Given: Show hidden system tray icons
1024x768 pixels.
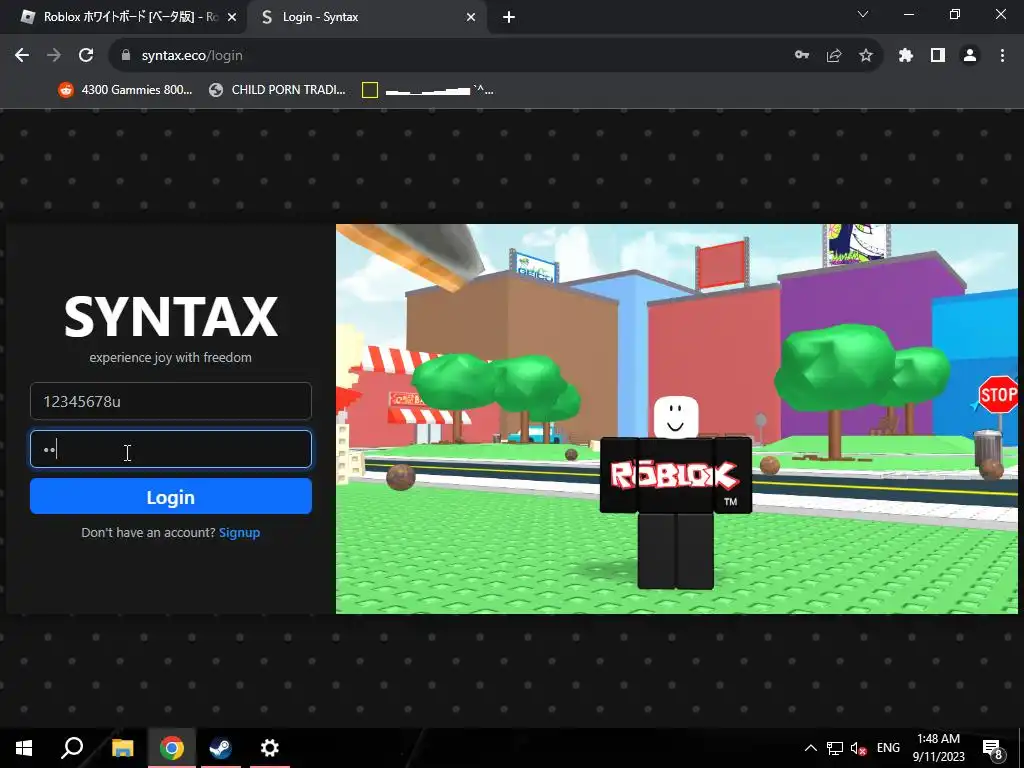Looking at the screenshot, I should (810, 748).
